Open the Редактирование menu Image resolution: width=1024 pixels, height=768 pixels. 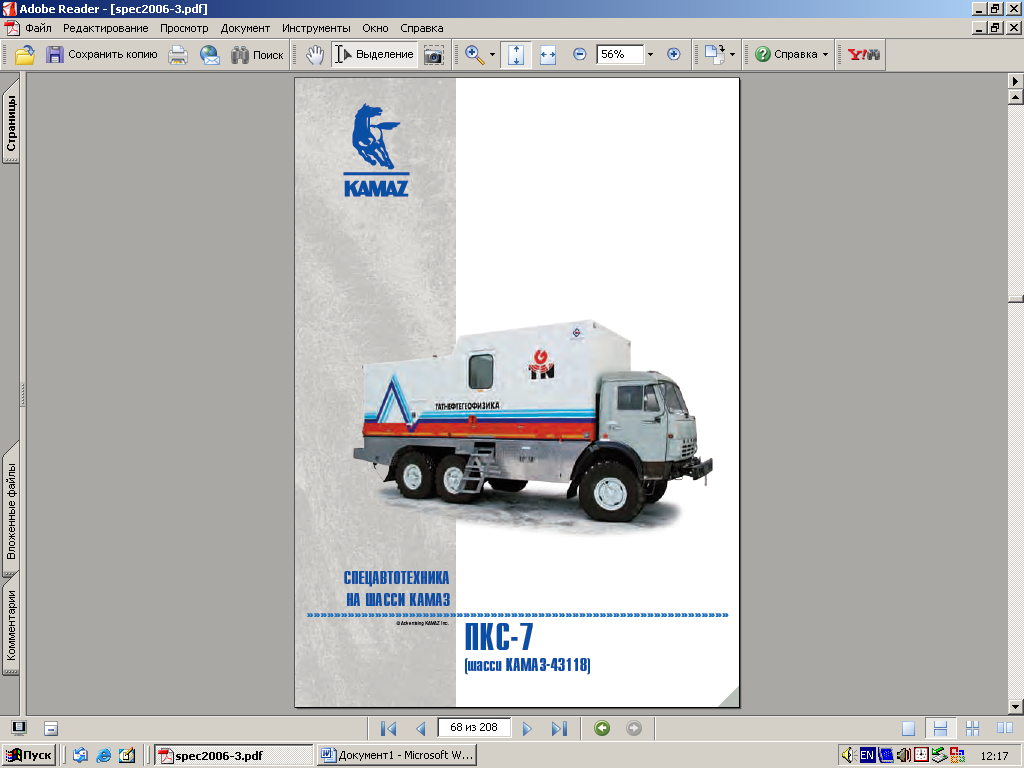pyautogui.click(x=106, y=28)
